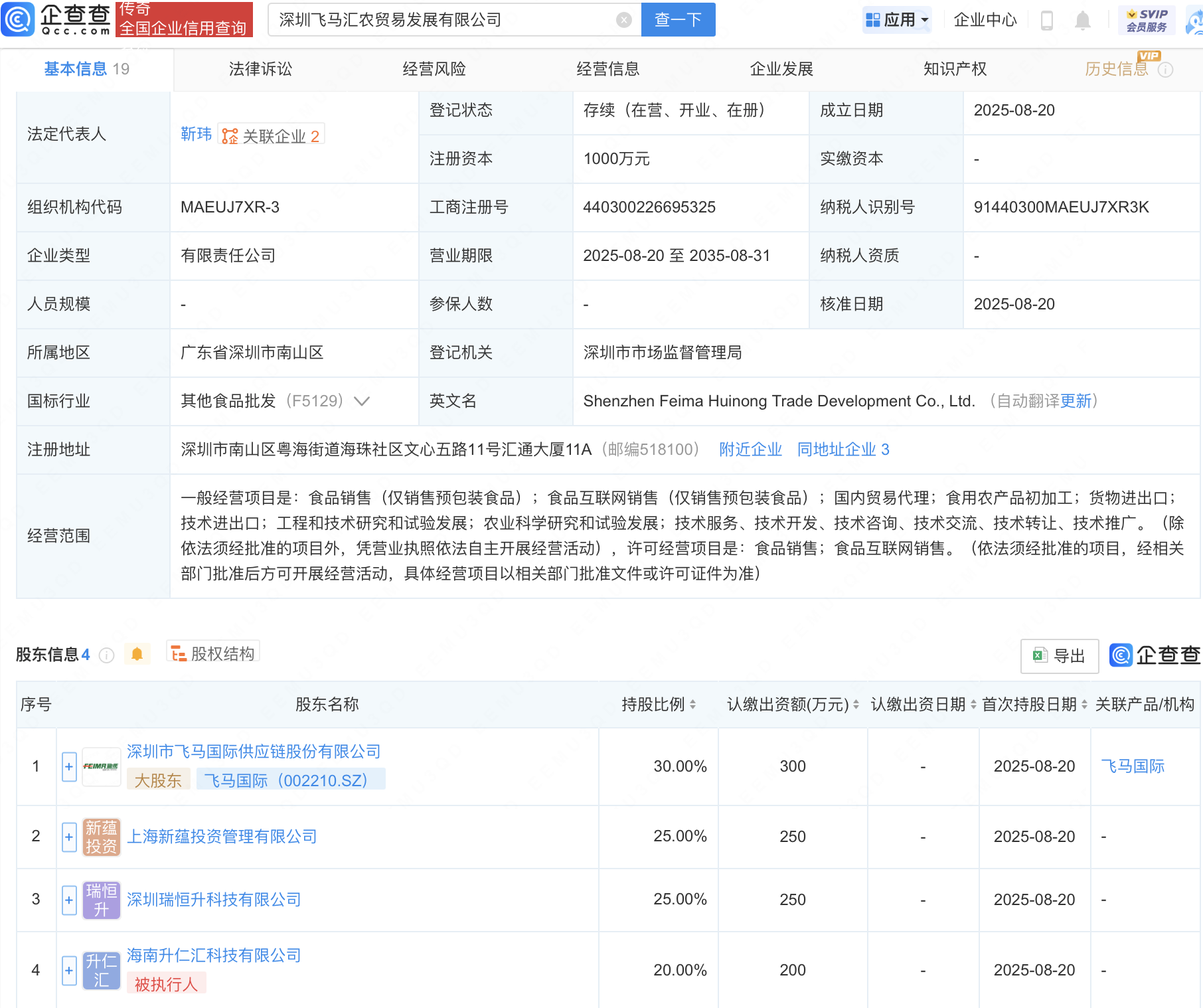This screenshot has width=1203, height=1008.
Task: Expand 深圳瑞恒升科技 row plus button
Action: 69,900
